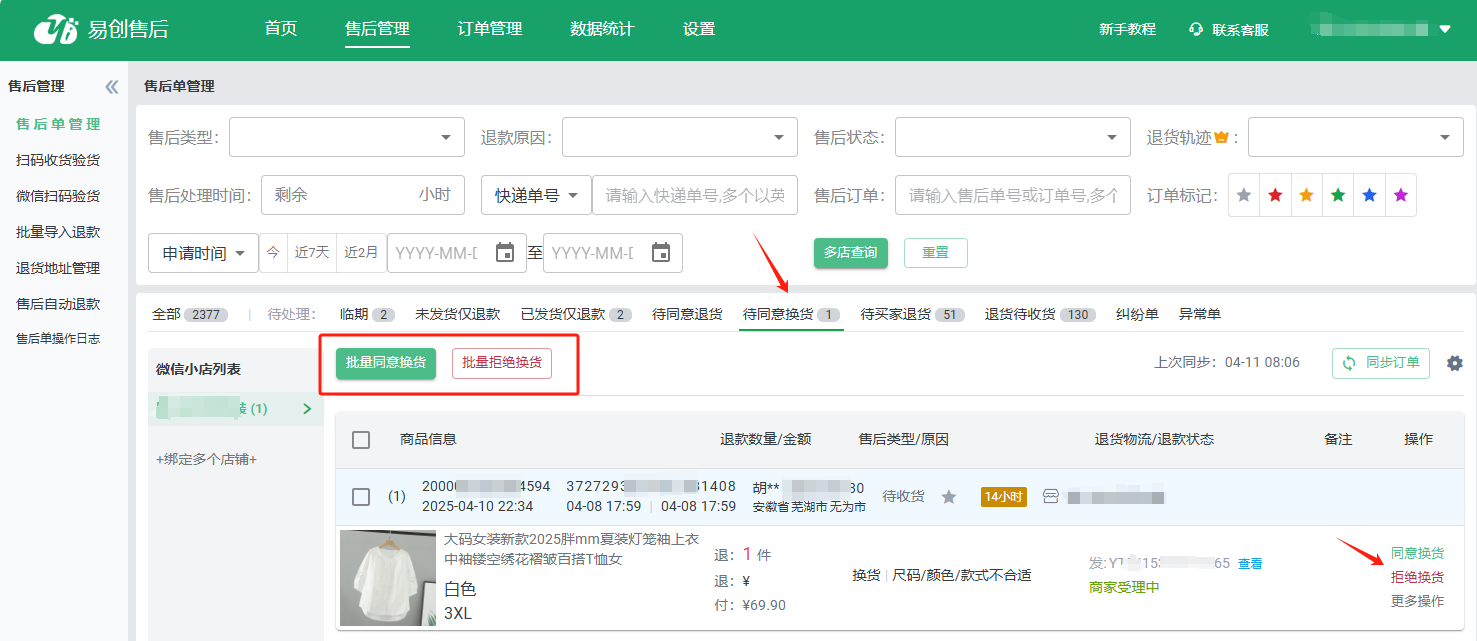The height and width of the screenshot is (641, 1477).
Task: Click the 联系客服 headset icon
Action: (x=1195, y=30)
